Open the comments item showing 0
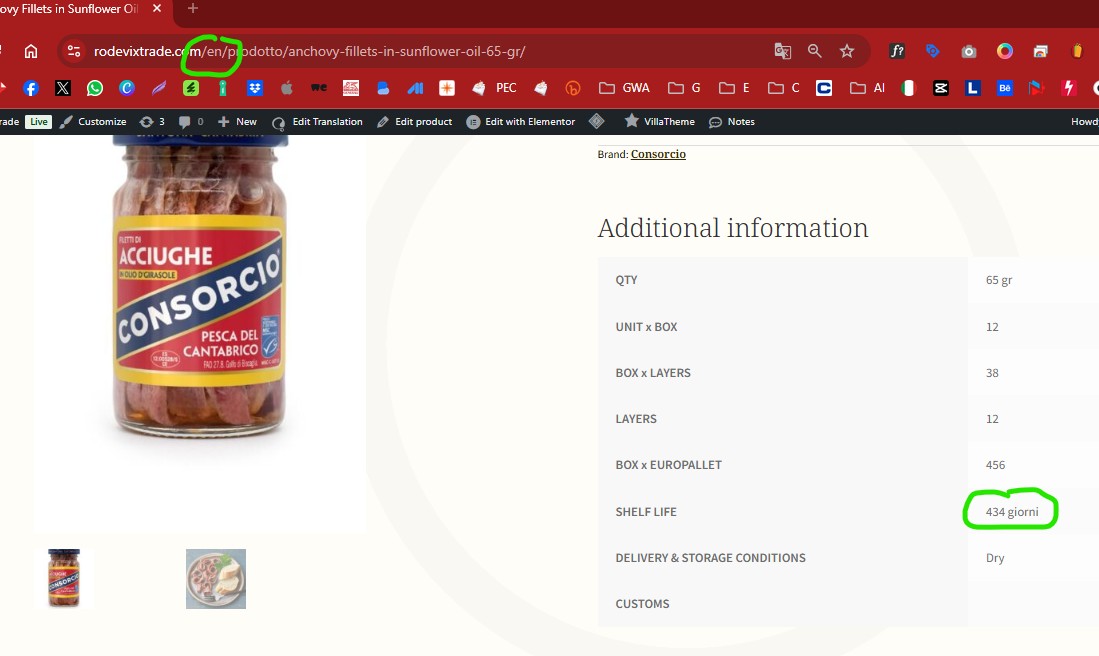 [191, 121]
